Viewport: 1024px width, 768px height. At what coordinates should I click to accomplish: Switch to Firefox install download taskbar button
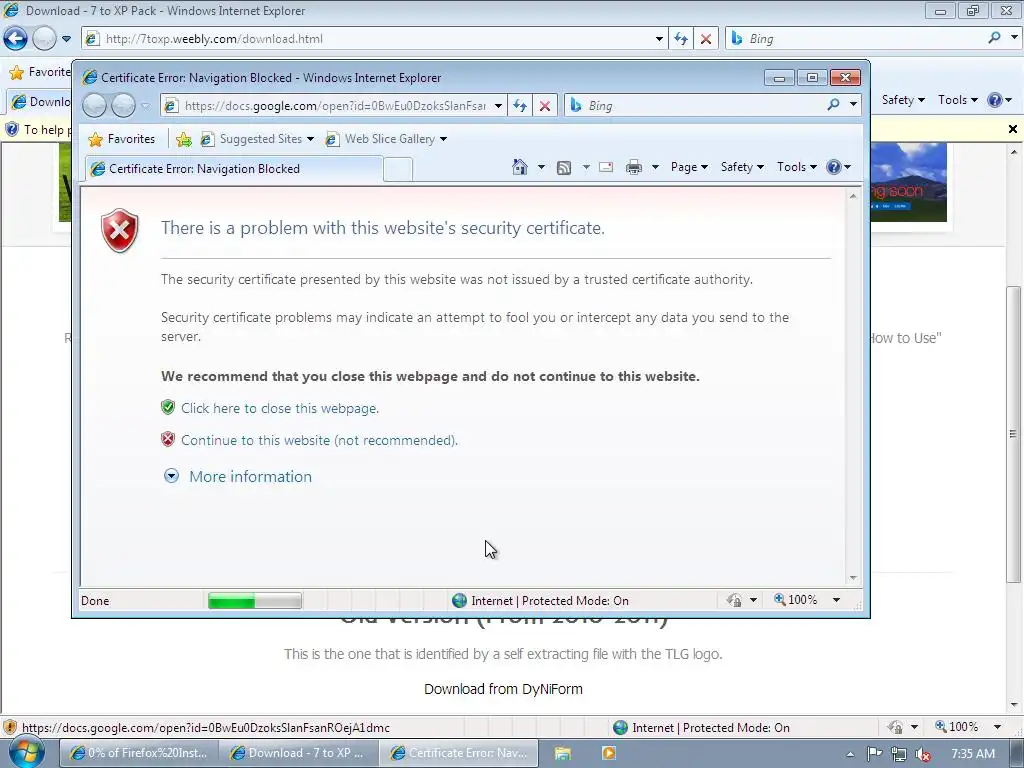[138, 753]
